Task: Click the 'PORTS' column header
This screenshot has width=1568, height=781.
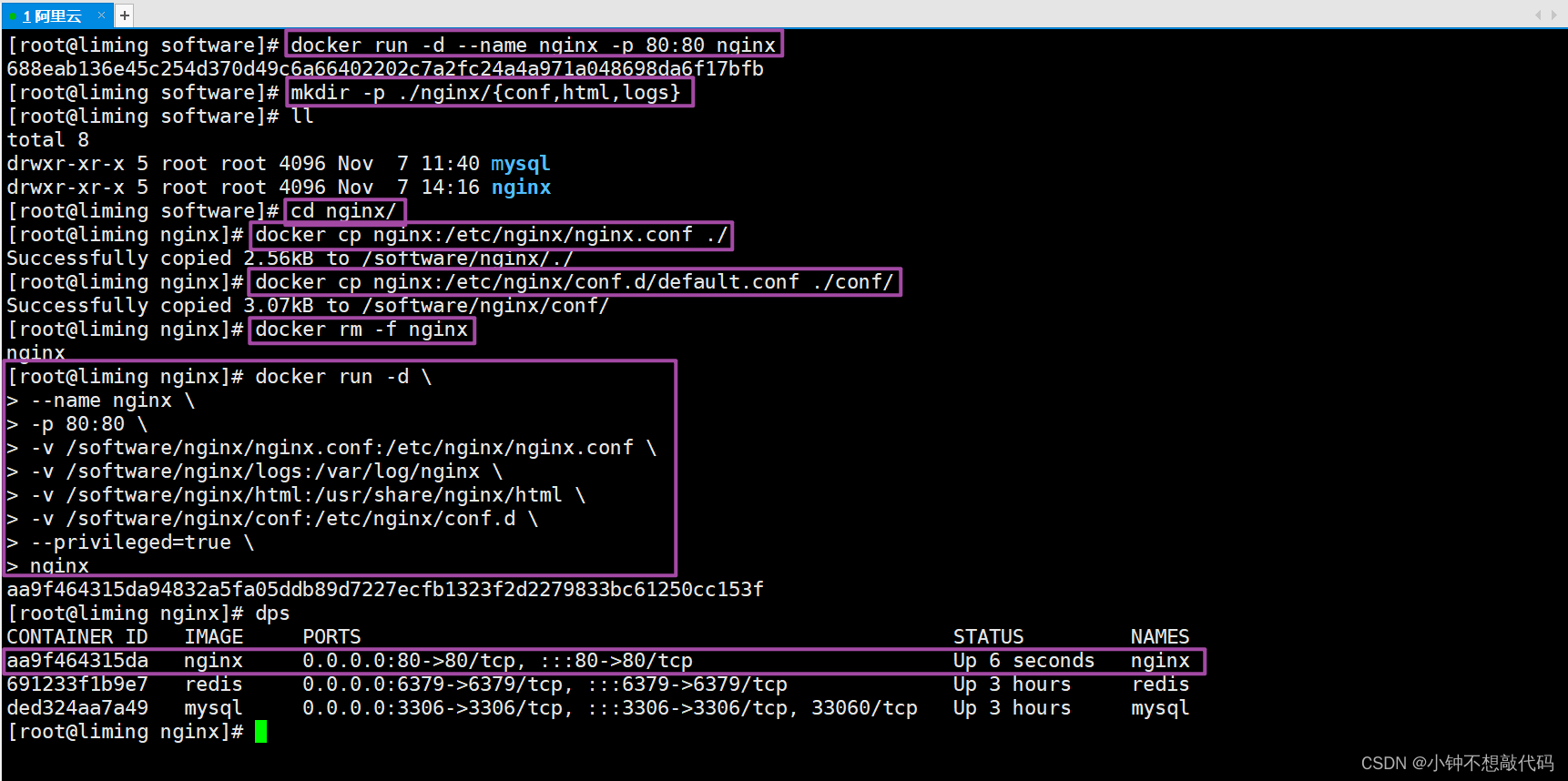Action: [x=331, y=637]
